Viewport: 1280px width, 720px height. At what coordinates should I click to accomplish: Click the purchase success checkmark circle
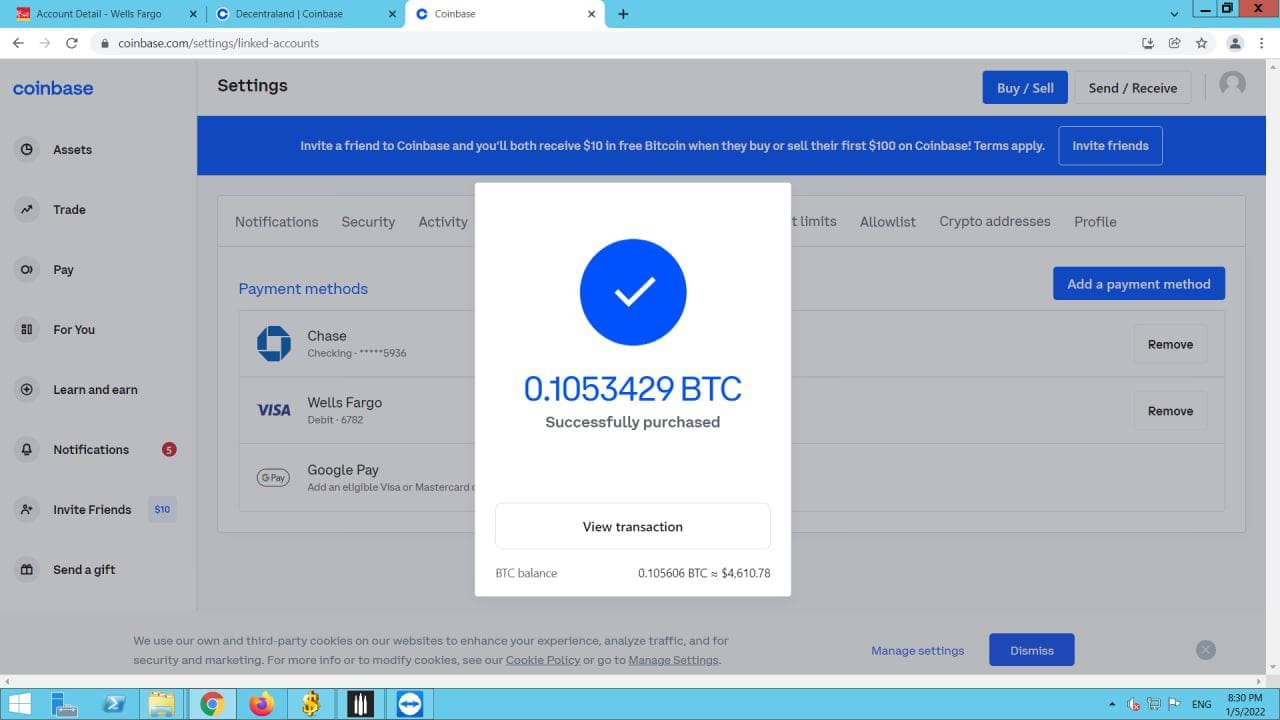pos(633,292)
